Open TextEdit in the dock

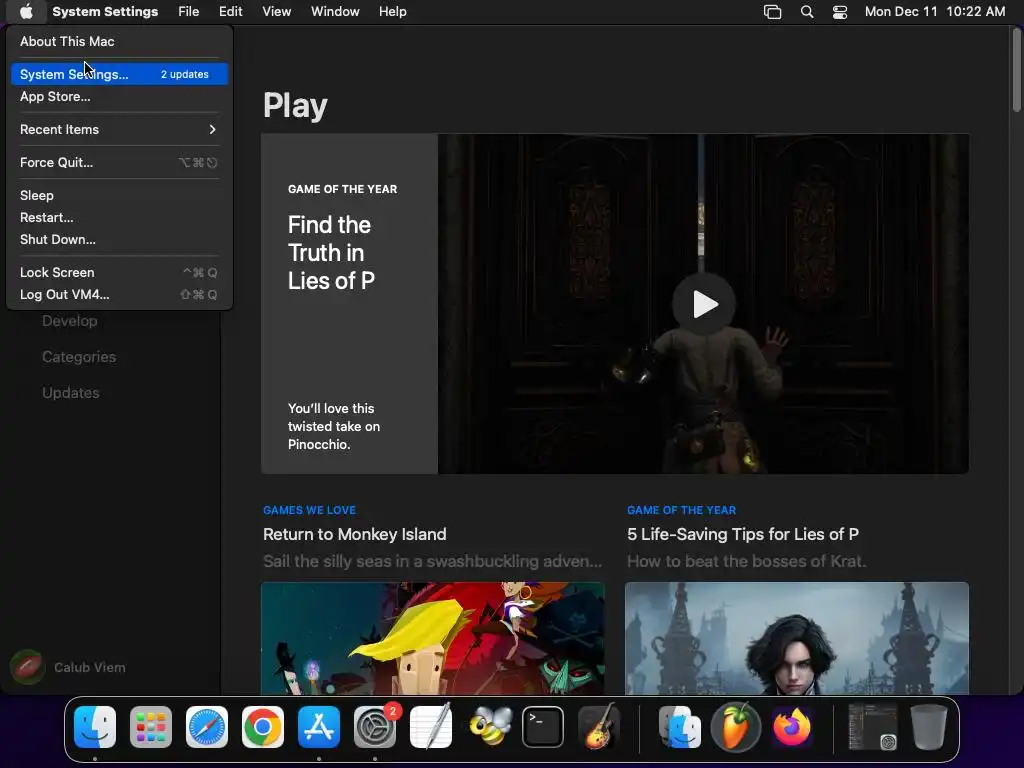pos(431,727)
